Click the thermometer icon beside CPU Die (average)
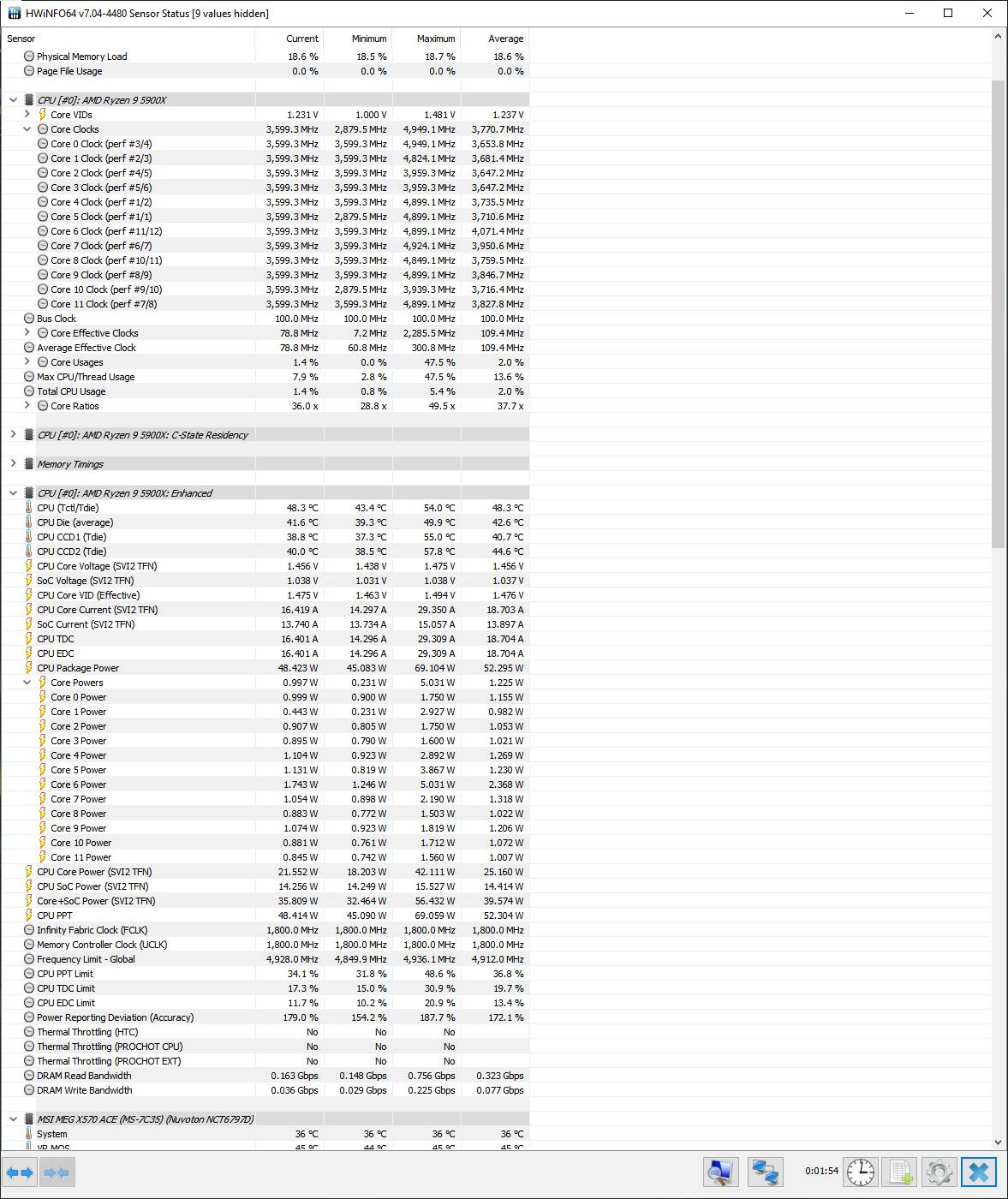This screenshot has width=1008, height=1199. pos(29,522)
